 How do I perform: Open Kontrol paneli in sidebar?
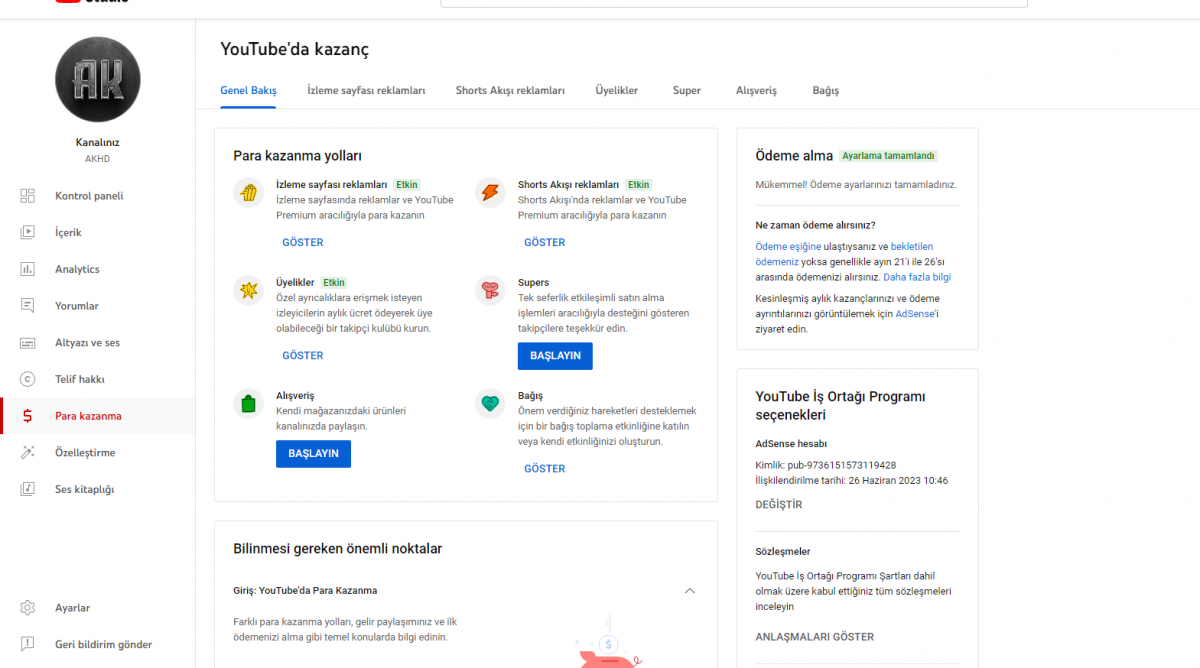pyautogui.click(x=89, y=196)
